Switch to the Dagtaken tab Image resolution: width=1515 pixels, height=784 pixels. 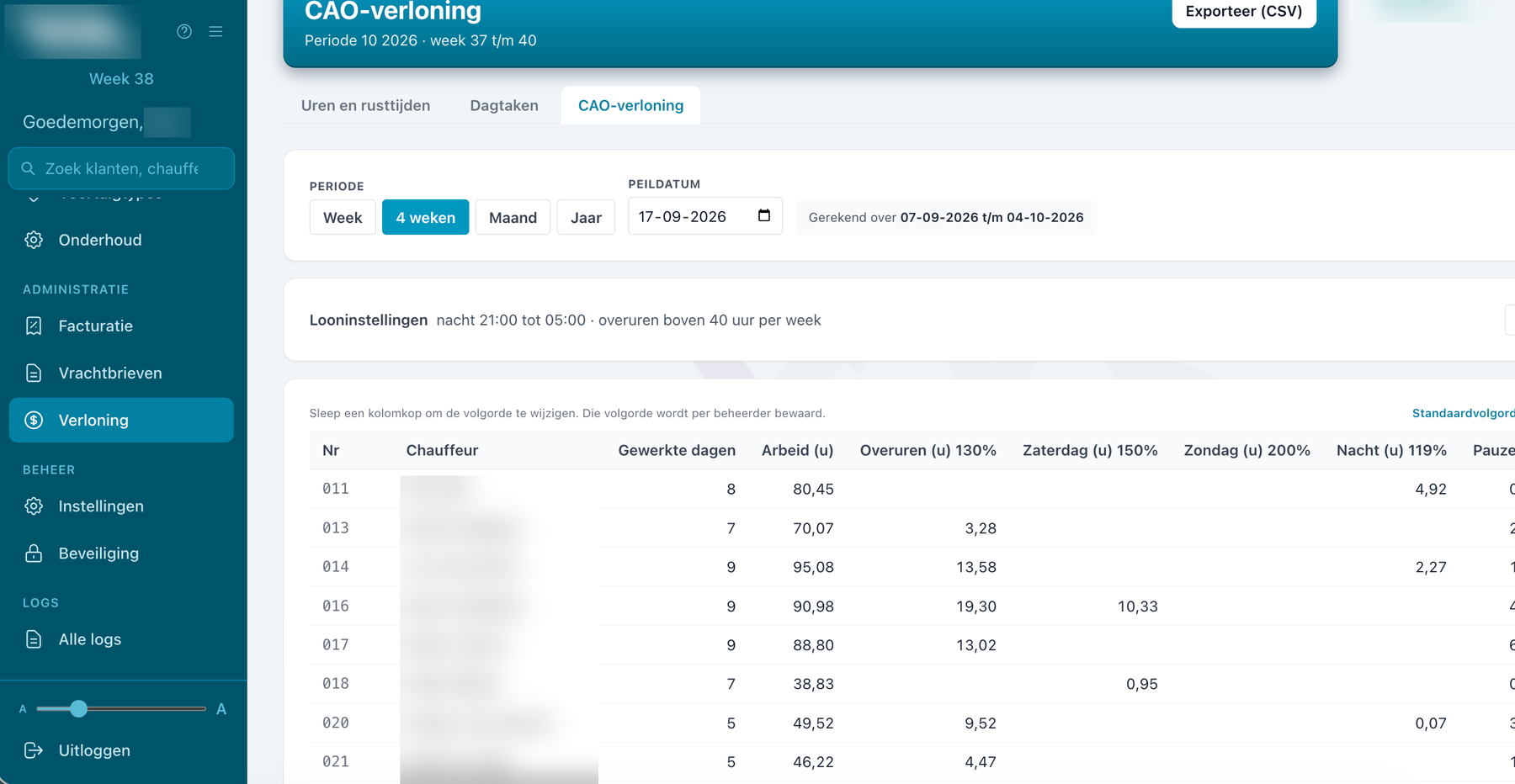point(504,105)
